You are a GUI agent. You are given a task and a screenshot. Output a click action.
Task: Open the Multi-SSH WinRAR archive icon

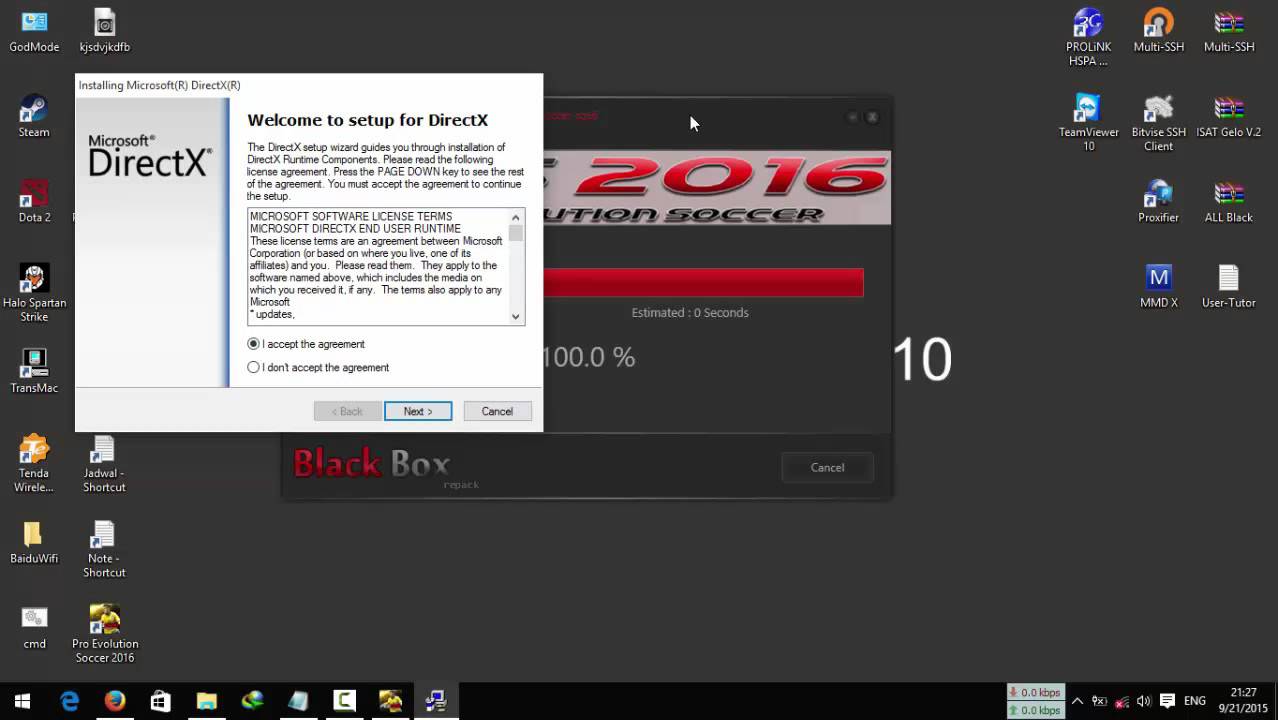tap(1228, 31)
